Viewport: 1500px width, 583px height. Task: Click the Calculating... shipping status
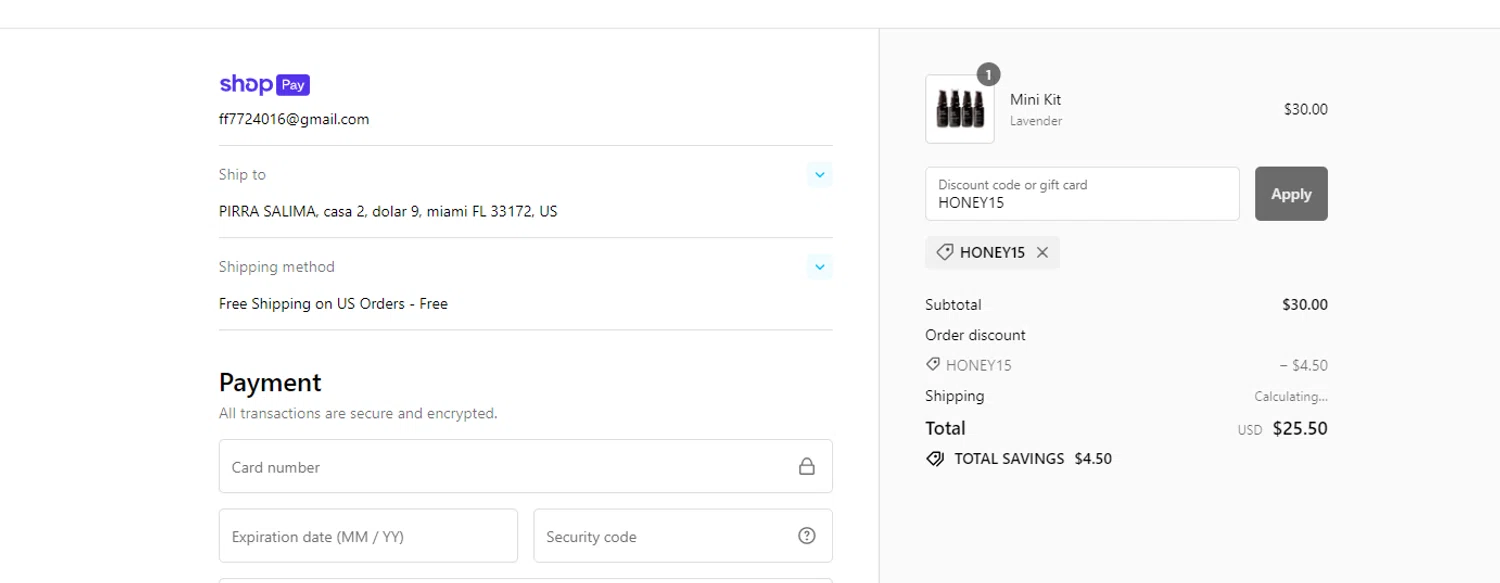(1291, 396)
